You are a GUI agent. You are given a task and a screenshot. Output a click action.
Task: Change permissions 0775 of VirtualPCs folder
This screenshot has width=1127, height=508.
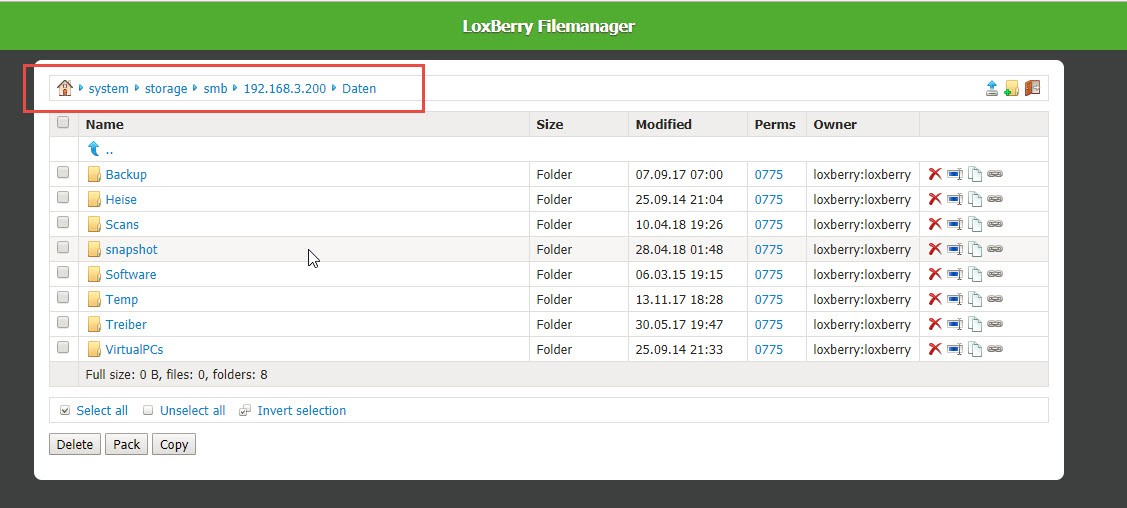tap(768, 350)
